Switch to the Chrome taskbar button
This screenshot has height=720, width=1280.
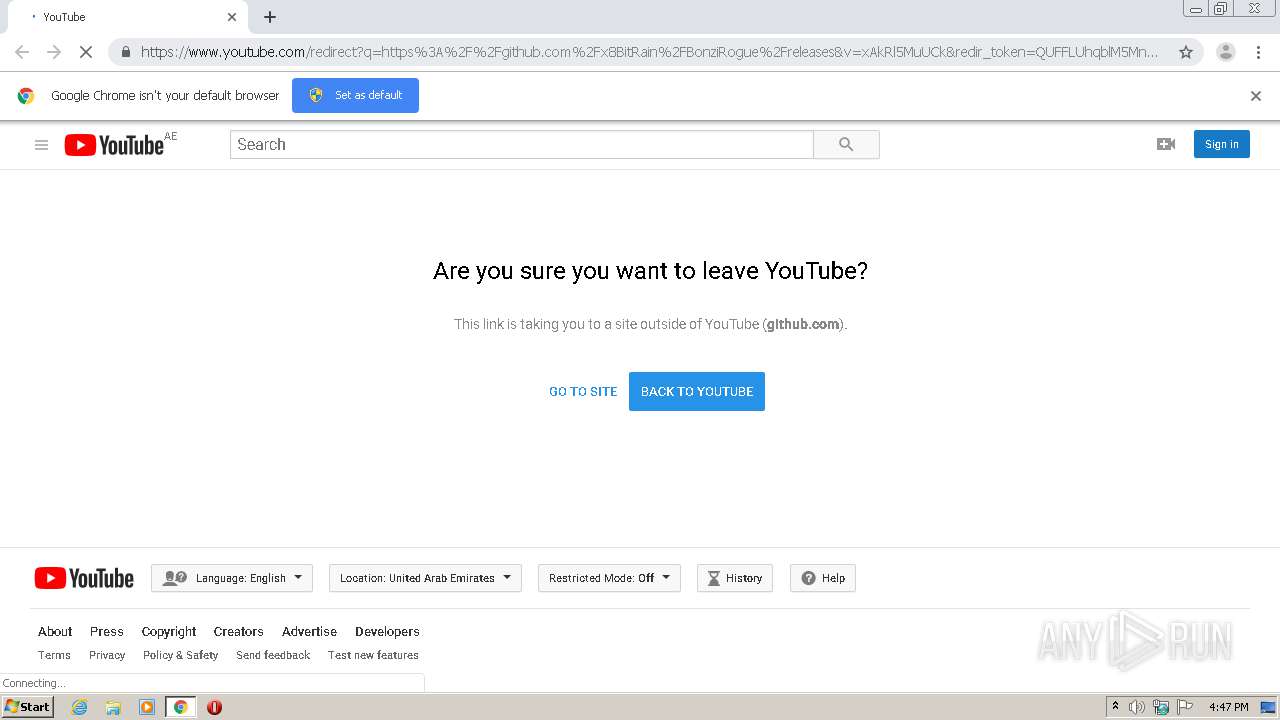point(180,707)
